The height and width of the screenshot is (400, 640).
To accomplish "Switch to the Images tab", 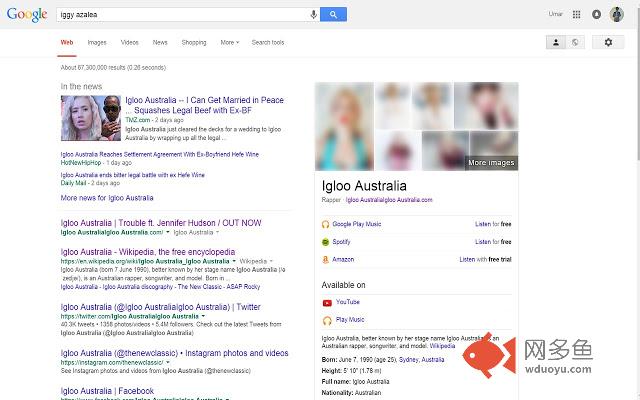I will pos(97,42).
